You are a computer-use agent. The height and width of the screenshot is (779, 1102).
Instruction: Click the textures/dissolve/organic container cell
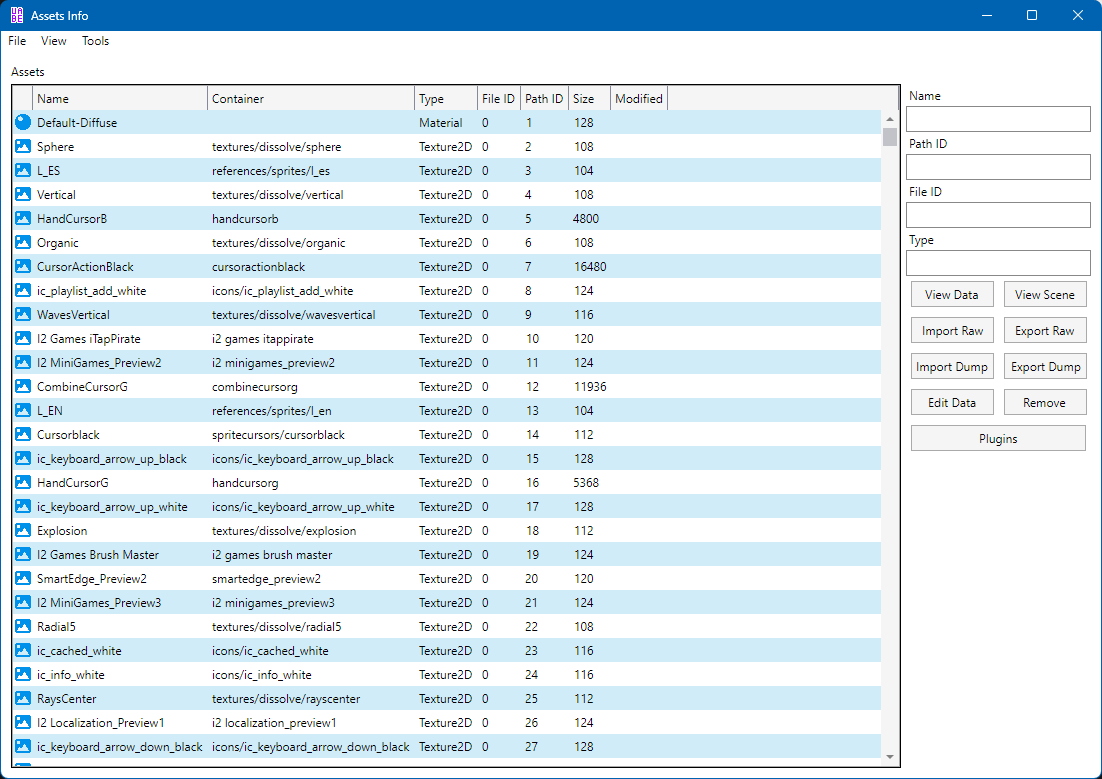(x=279, y=243)
